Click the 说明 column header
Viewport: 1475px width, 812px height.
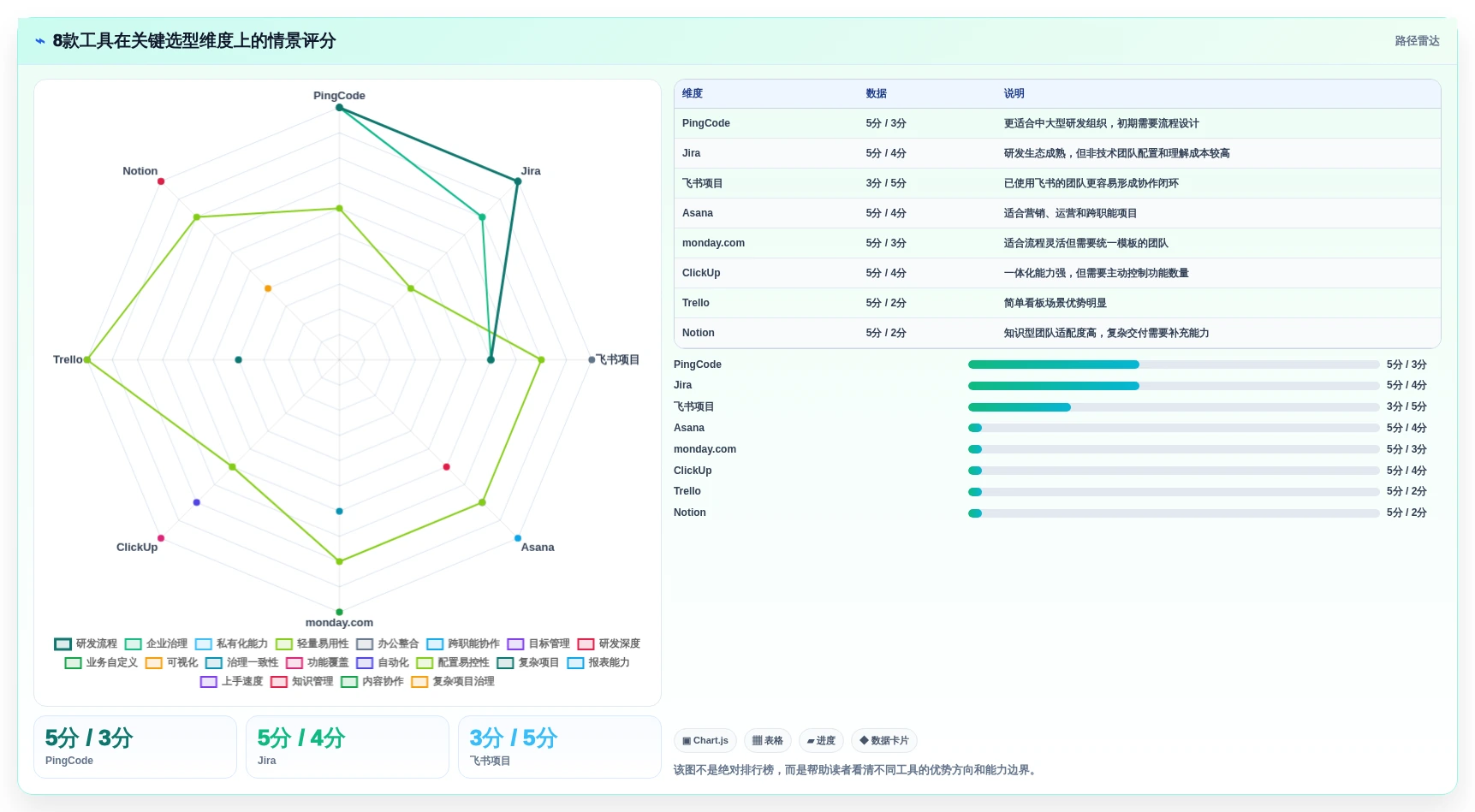click(1014, 93)
